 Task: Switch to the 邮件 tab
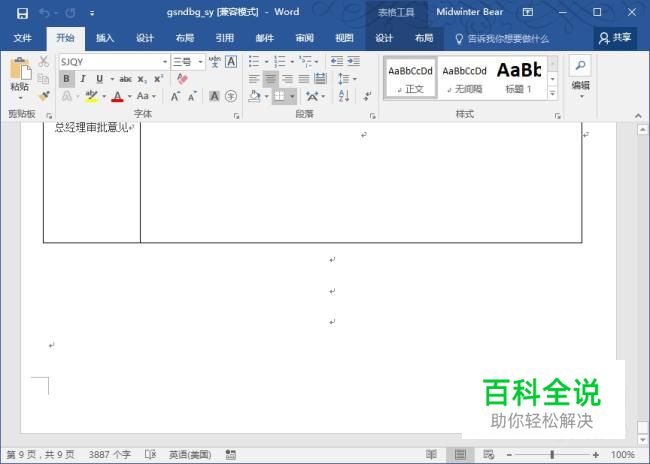(x=264, y=39)
